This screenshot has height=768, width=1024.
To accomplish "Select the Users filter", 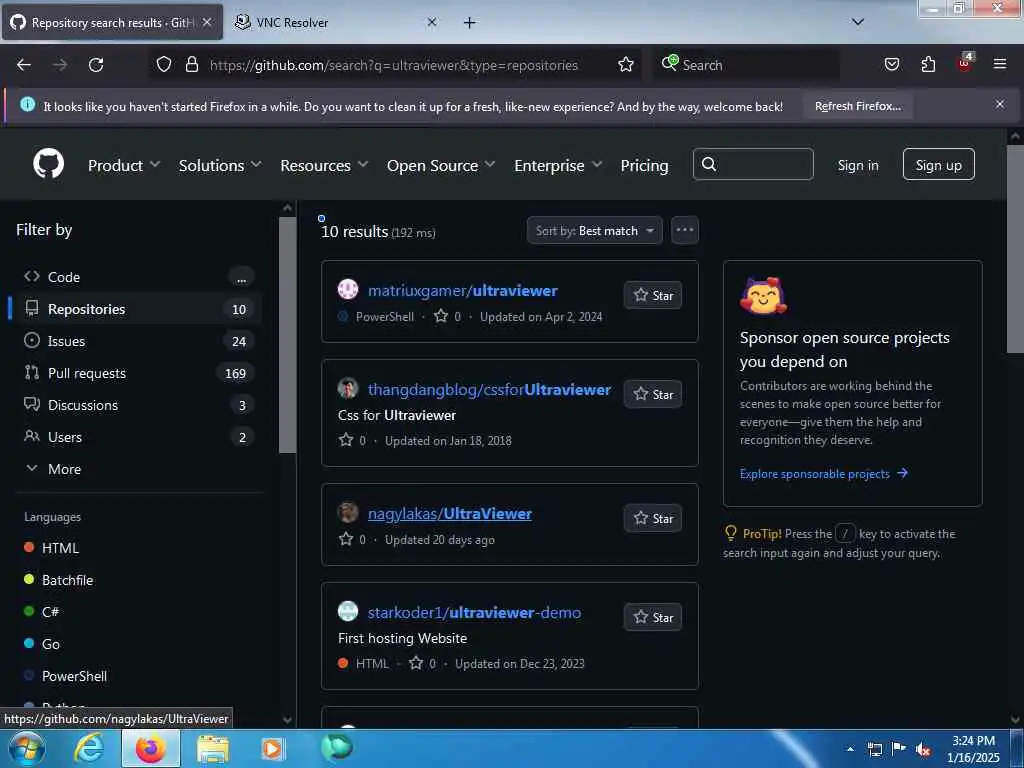I will (136, 437).
